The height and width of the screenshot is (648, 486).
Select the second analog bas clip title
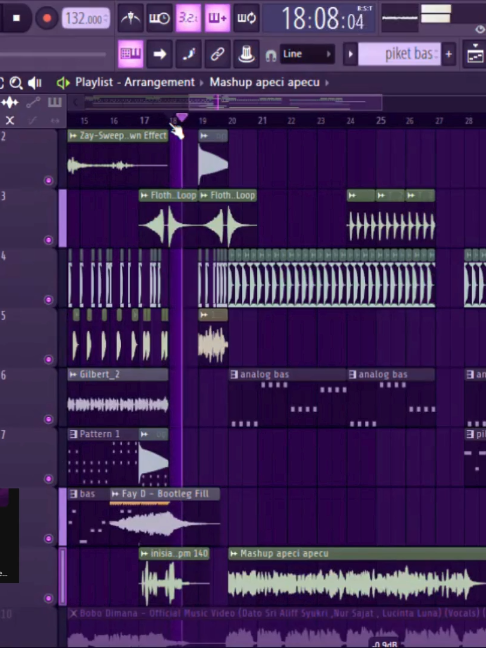[383, 374]
